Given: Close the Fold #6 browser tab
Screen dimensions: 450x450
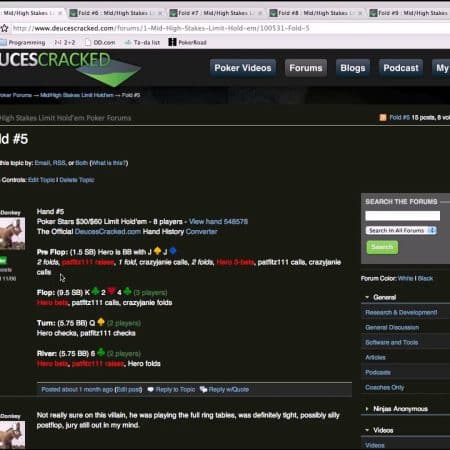Looking at the screenshot, I should pos(160,13).
